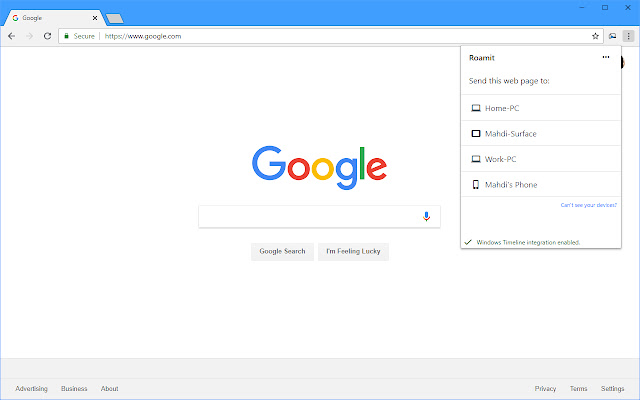Image resolution: width=640 pixels, height=400 pixels.
Task: Start voice search with microphone icon
Action: click(426, 216)
